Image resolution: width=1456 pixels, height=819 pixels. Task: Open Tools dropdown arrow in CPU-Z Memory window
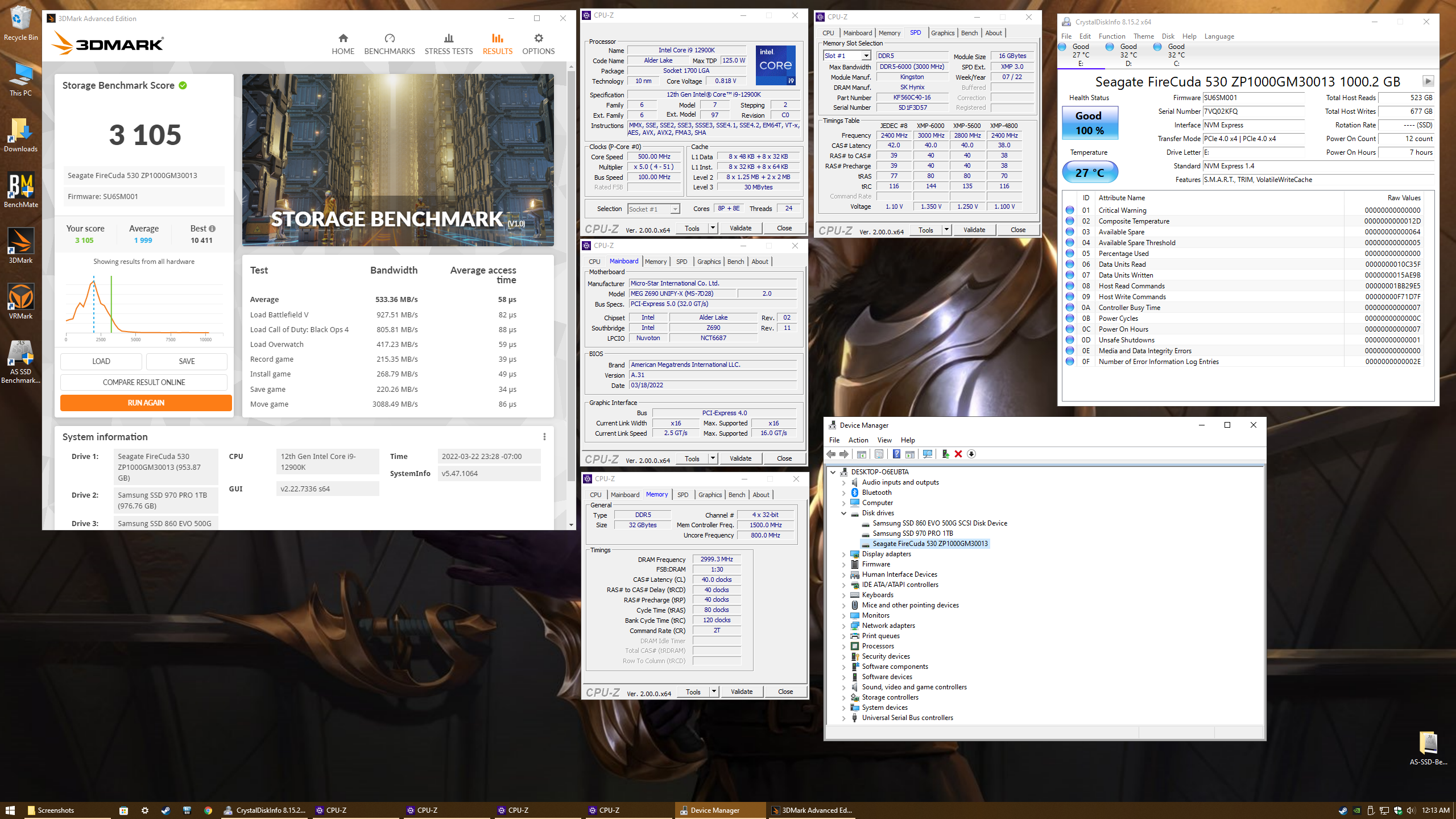pos(714,692)
